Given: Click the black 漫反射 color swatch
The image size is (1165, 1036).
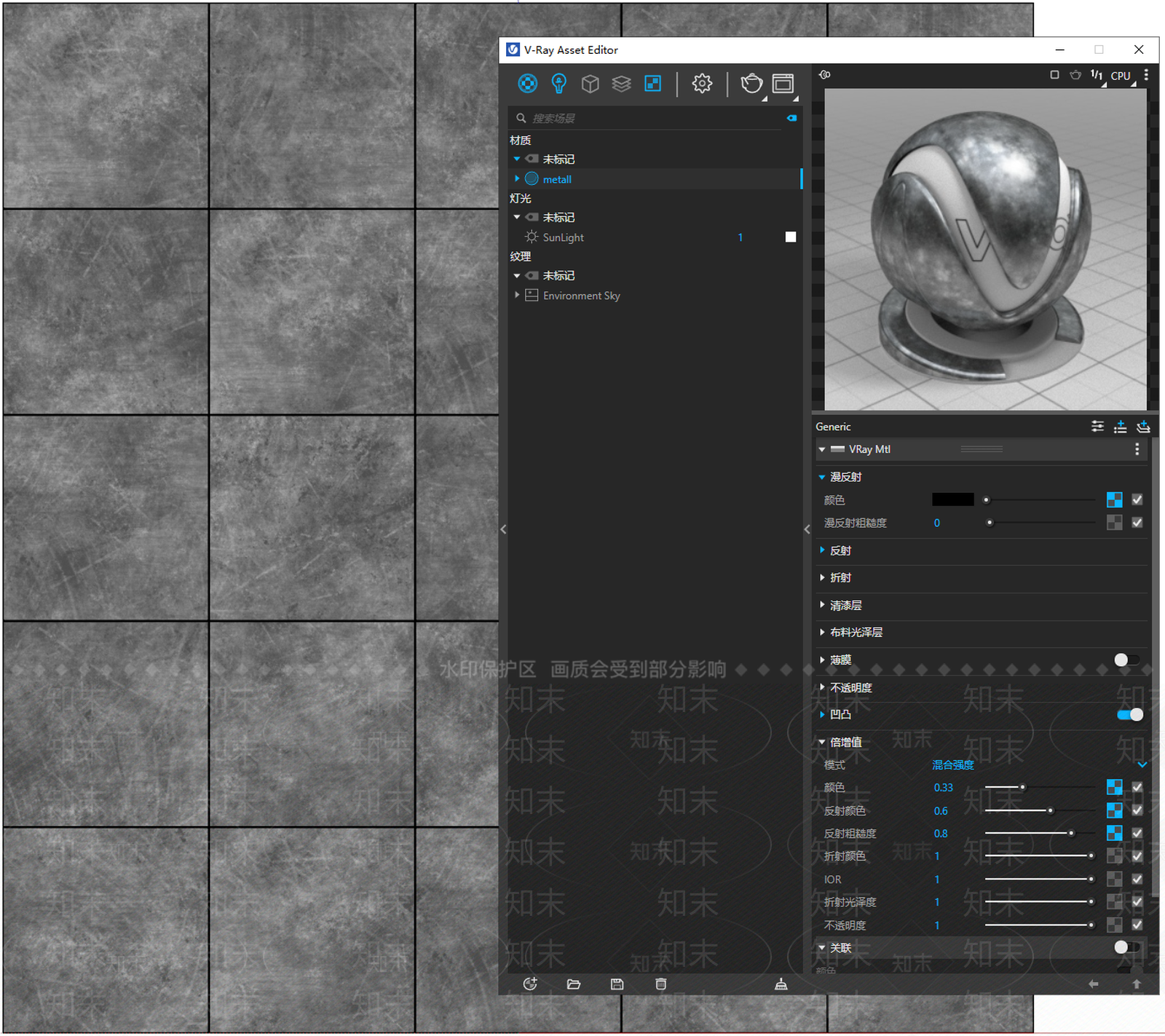Looking at the screenshot, I should [x=952, y=499].
